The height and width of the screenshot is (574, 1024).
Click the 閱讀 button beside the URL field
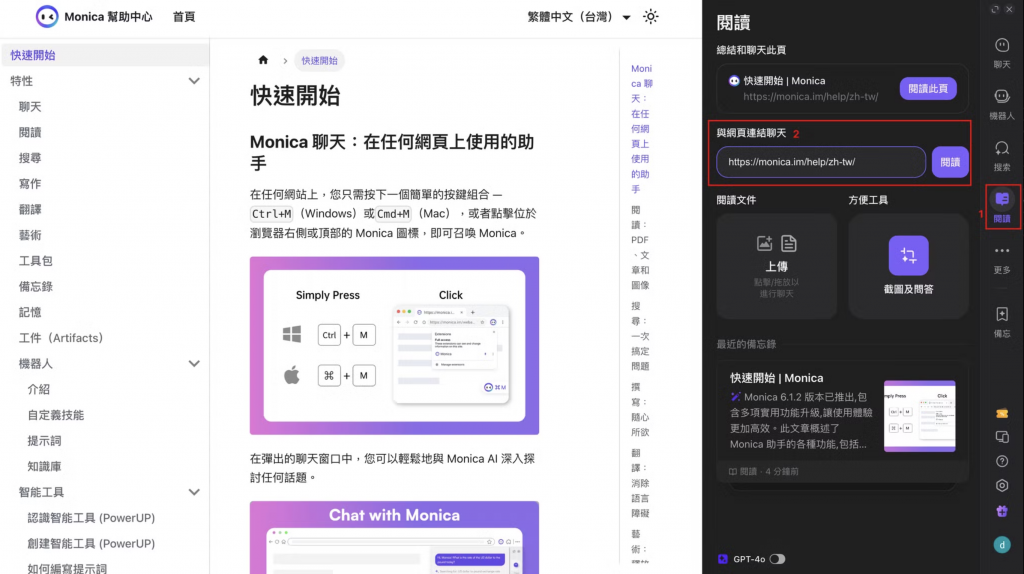950,162
